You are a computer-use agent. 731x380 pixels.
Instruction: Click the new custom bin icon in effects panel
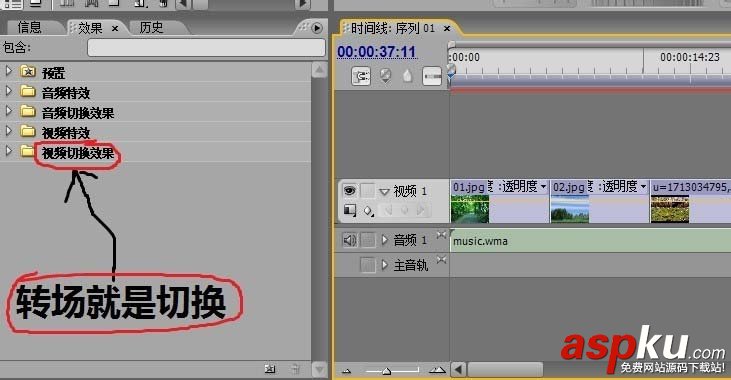[270, 369]
